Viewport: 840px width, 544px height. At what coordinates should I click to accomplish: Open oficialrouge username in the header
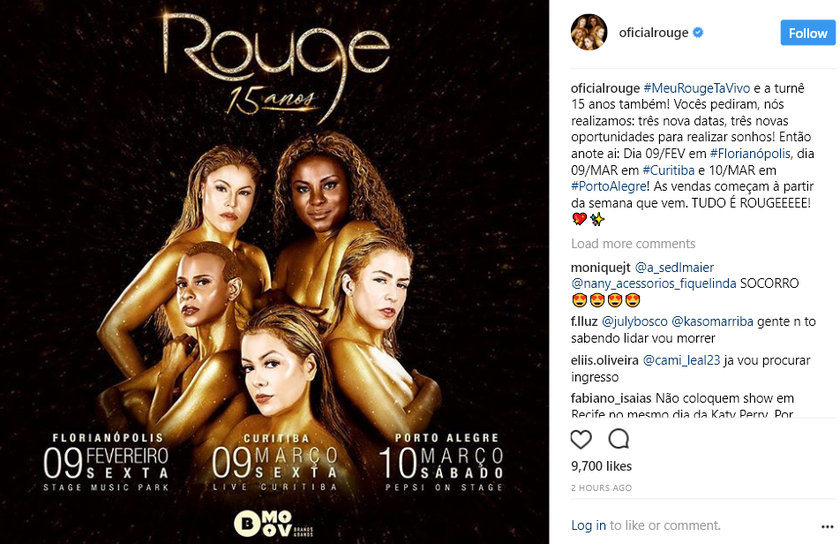(654, 33)
